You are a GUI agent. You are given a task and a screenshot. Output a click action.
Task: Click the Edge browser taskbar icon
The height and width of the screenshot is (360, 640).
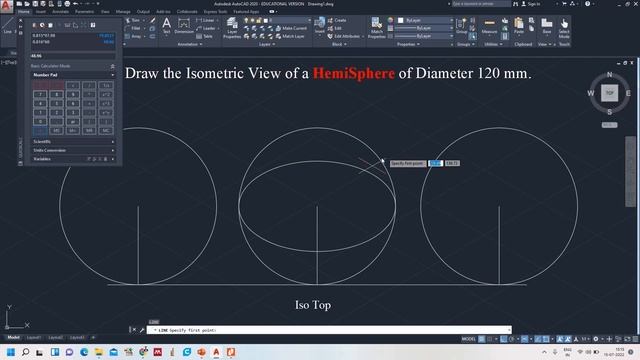[x=84, y=352]
